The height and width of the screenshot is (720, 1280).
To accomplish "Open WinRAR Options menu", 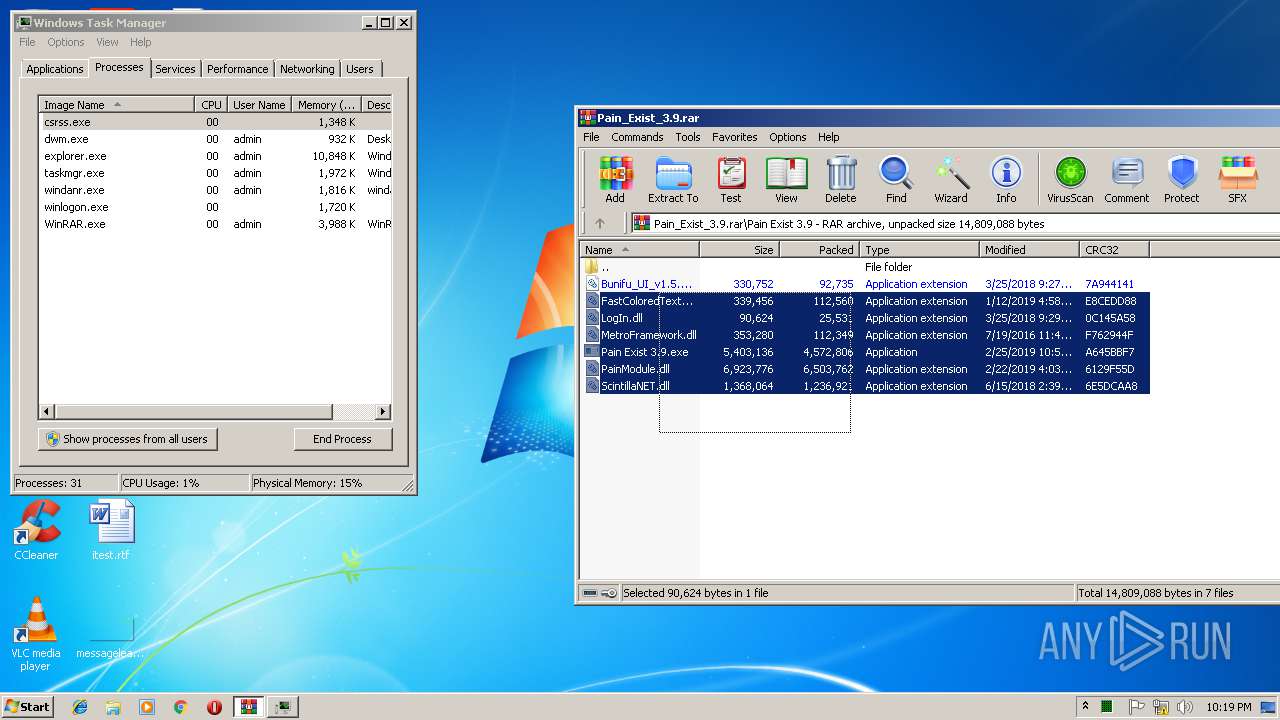I will point(787,137).
